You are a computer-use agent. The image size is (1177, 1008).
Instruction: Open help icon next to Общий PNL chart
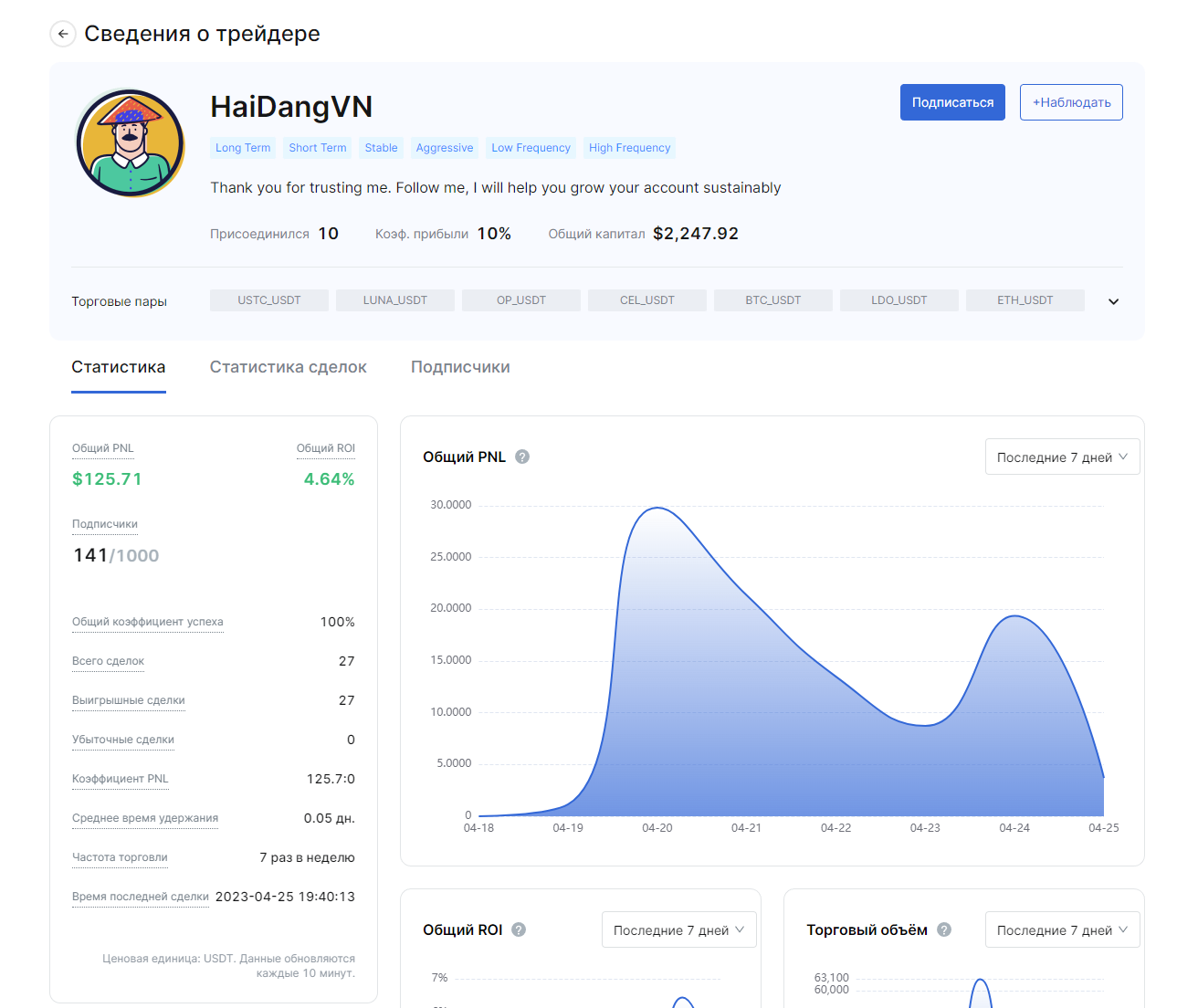(x=522, y=457)
